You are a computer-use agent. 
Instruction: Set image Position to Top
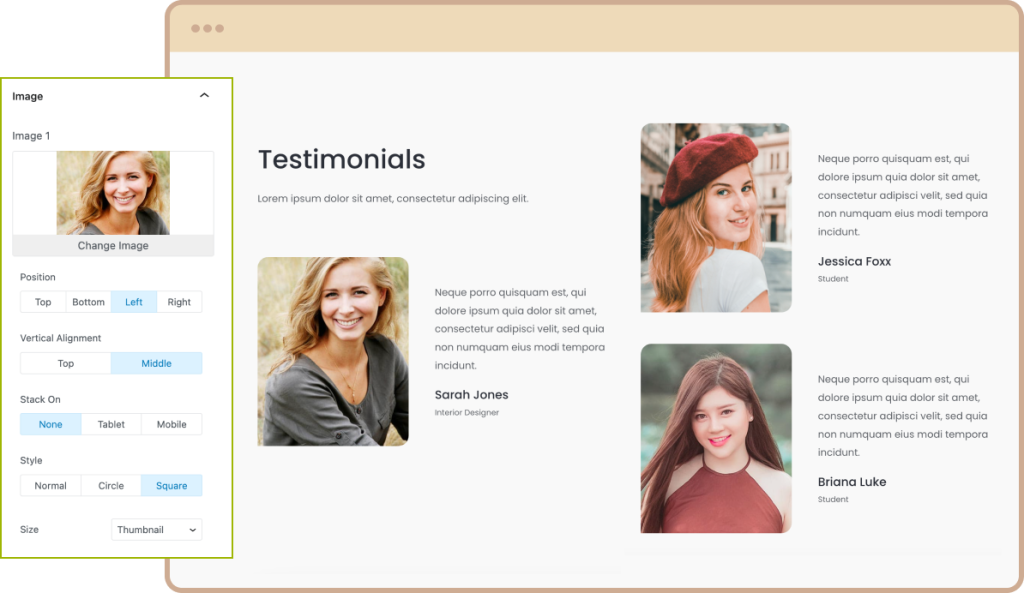[42, 301]
